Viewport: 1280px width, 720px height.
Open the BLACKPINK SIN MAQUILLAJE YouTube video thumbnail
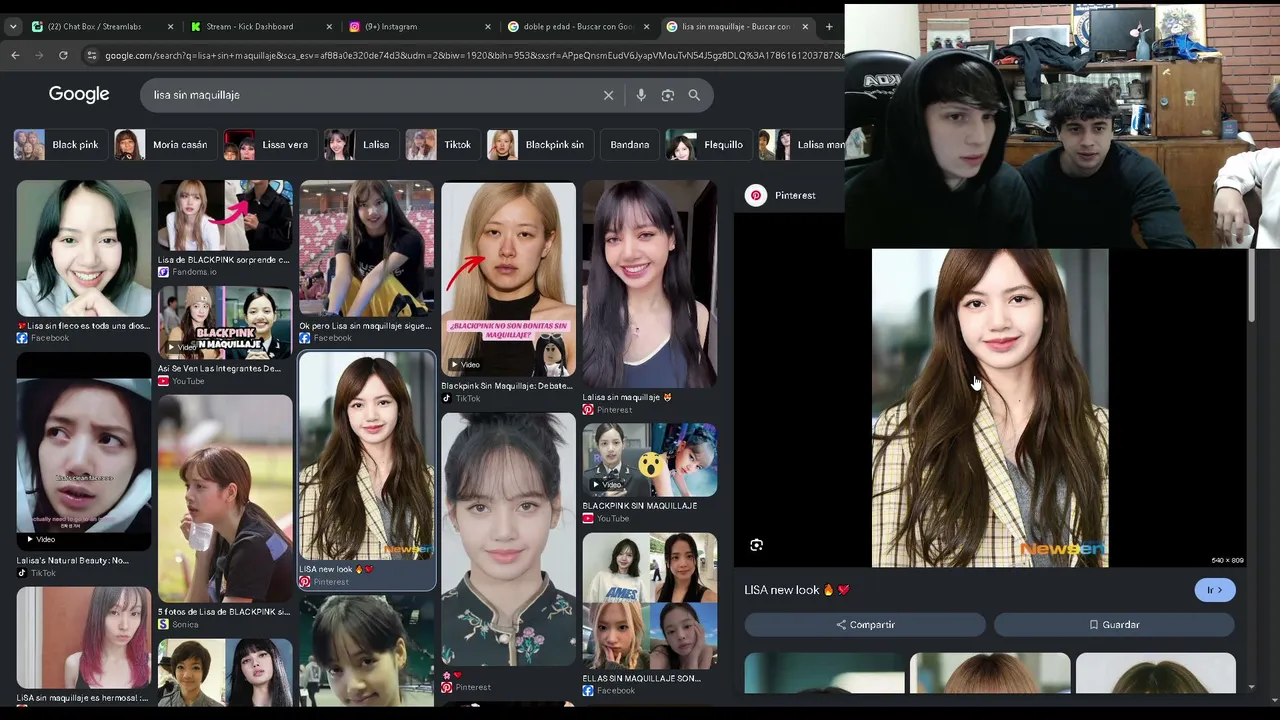pyautogui.click(x=650, y=460)
